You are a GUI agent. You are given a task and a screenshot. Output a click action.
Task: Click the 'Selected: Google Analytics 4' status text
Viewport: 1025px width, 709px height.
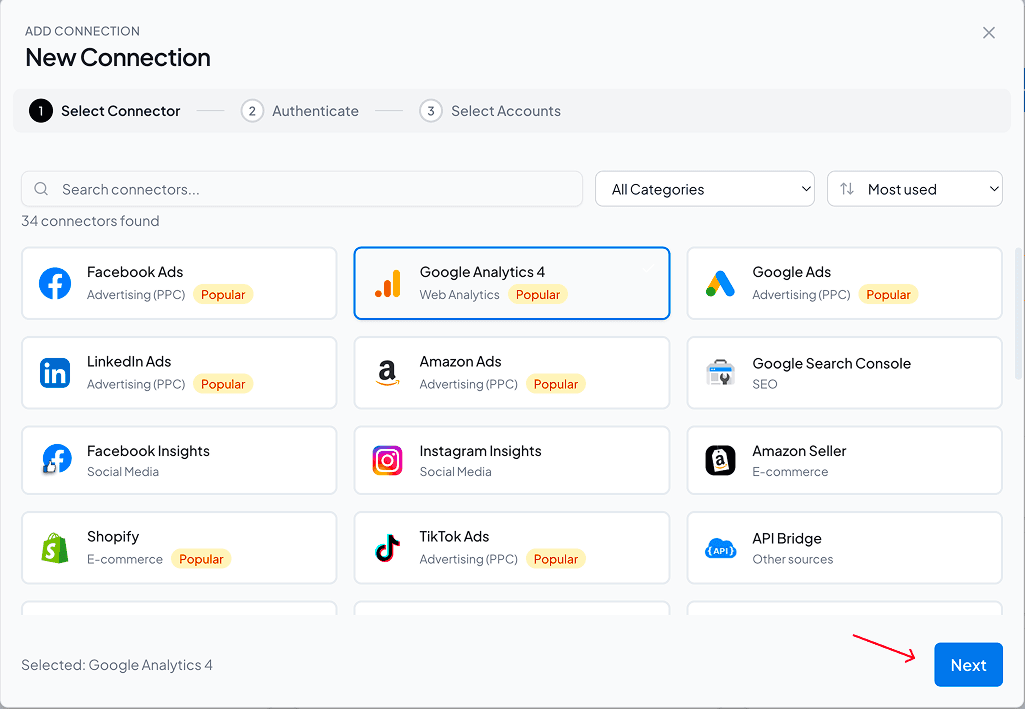117,665
